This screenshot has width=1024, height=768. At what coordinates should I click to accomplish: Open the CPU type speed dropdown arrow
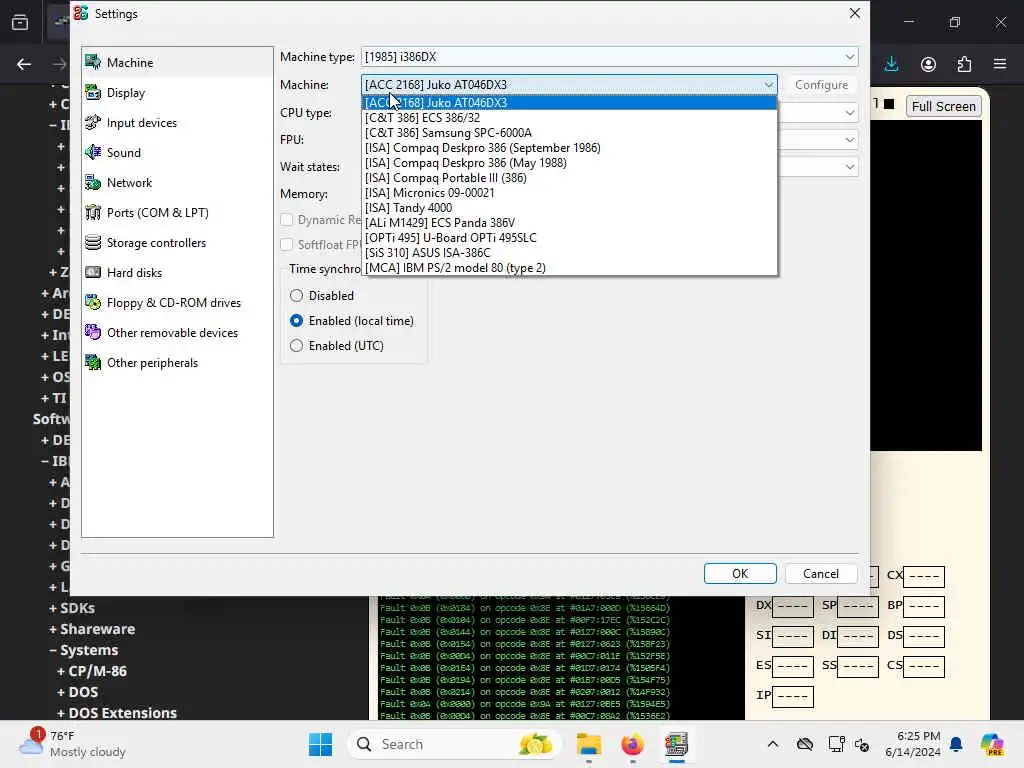850,113
